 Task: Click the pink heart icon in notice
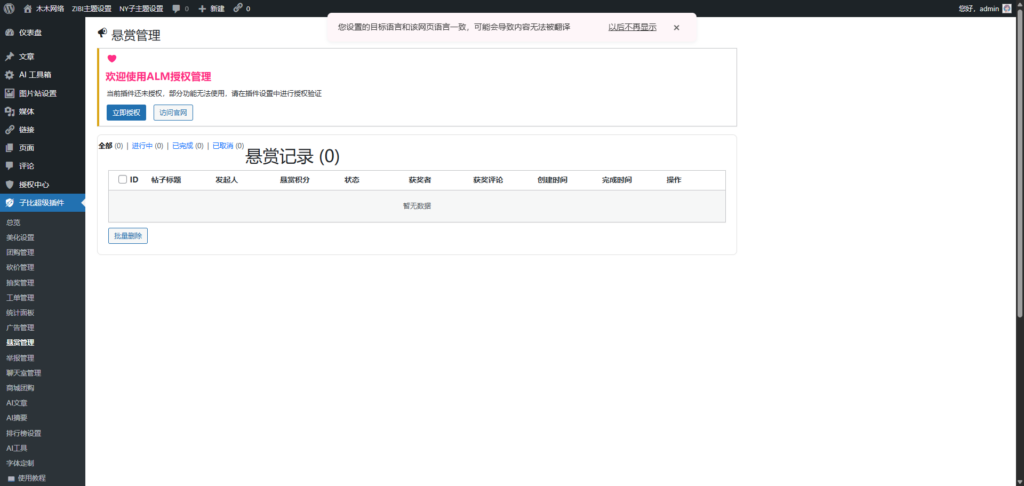[x=112, y=59]
